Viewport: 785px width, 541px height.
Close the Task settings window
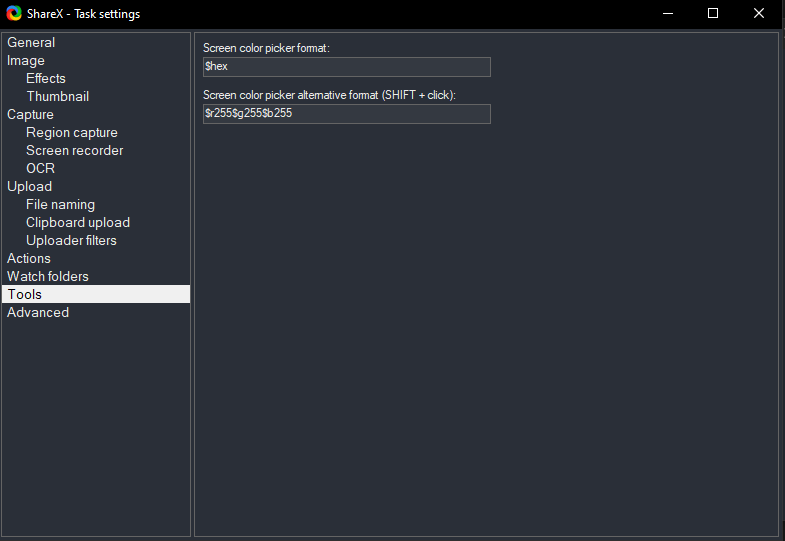(x=759, y=14)
